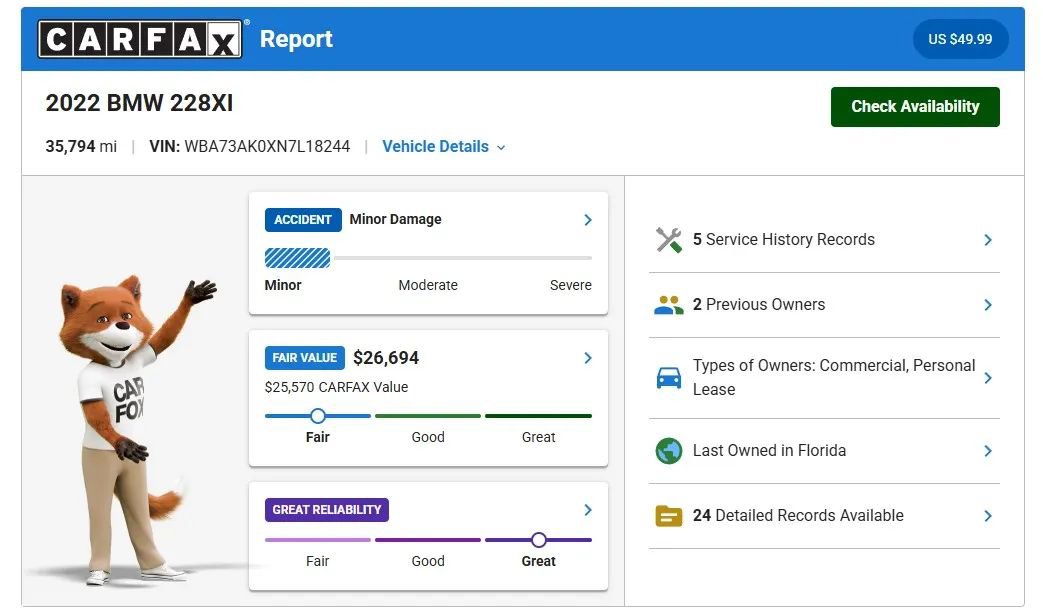The width and height of the screenshot is (1043, 611).
Task: Click the Good label under Fair Value
Action: tap(428, 437)
